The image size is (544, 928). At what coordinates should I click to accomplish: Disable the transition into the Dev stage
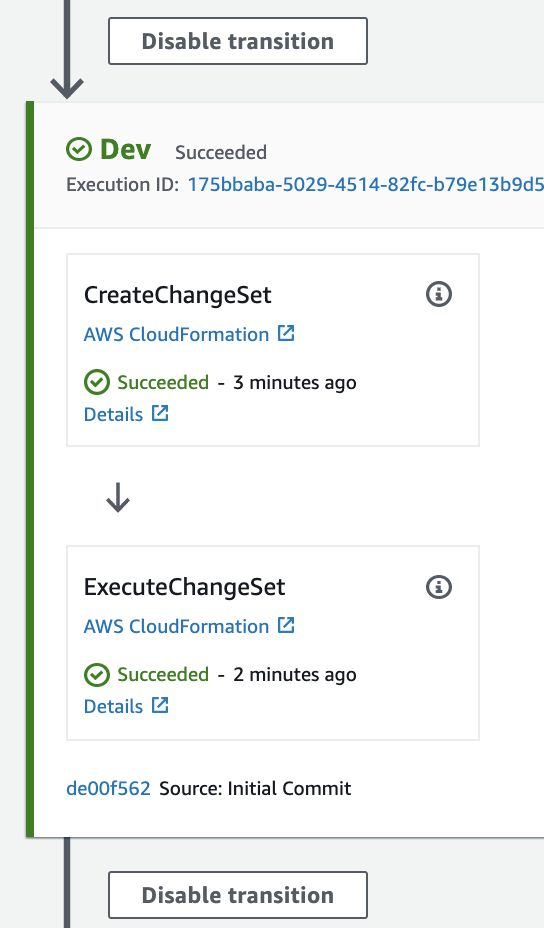click(x=238, y=41)
